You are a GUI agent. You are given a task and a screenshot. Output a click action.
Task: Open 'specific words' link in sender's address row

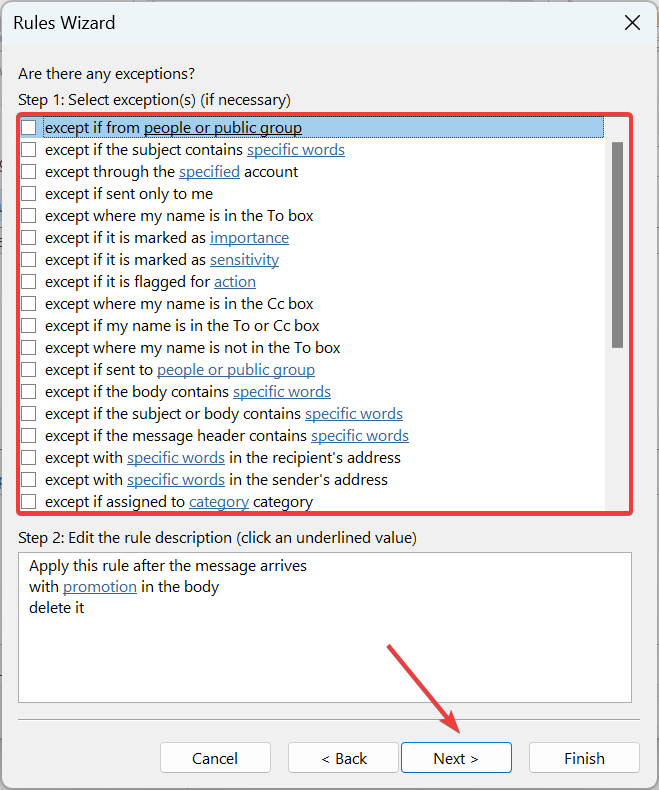click(176, 480)
